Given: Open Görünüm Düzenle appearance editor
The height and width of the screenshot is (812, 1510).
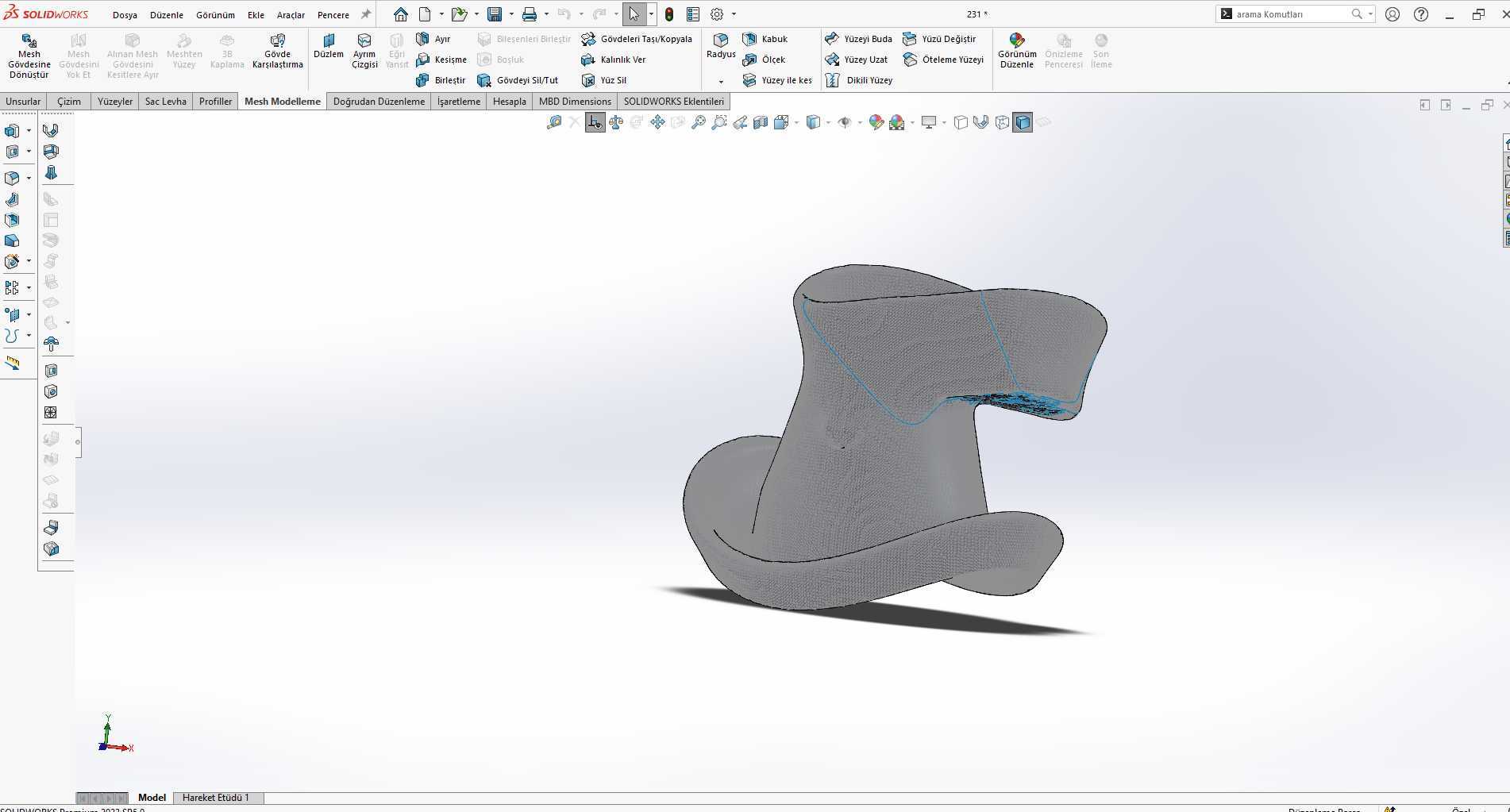Looking at the screenshot, I should click(x=1017, y=51).
